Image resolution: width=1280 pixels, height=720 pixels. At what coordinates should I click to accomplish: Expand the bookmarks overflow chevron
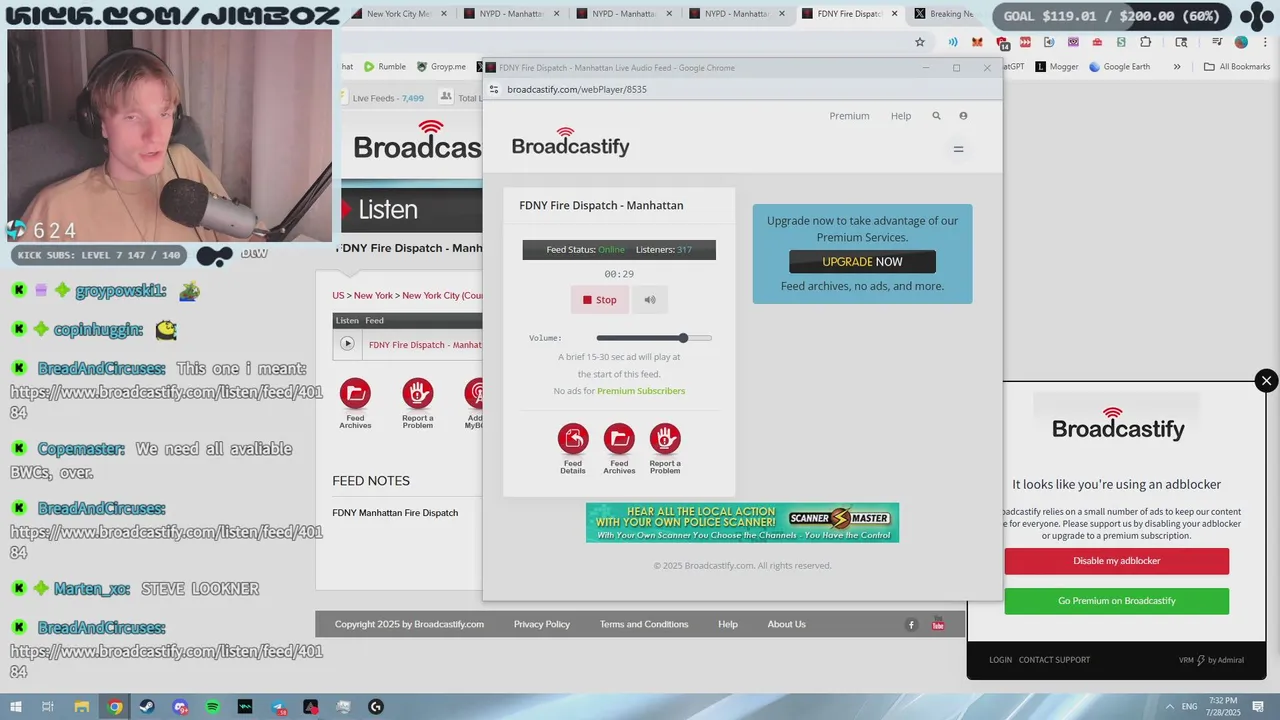coord(1177,67)
